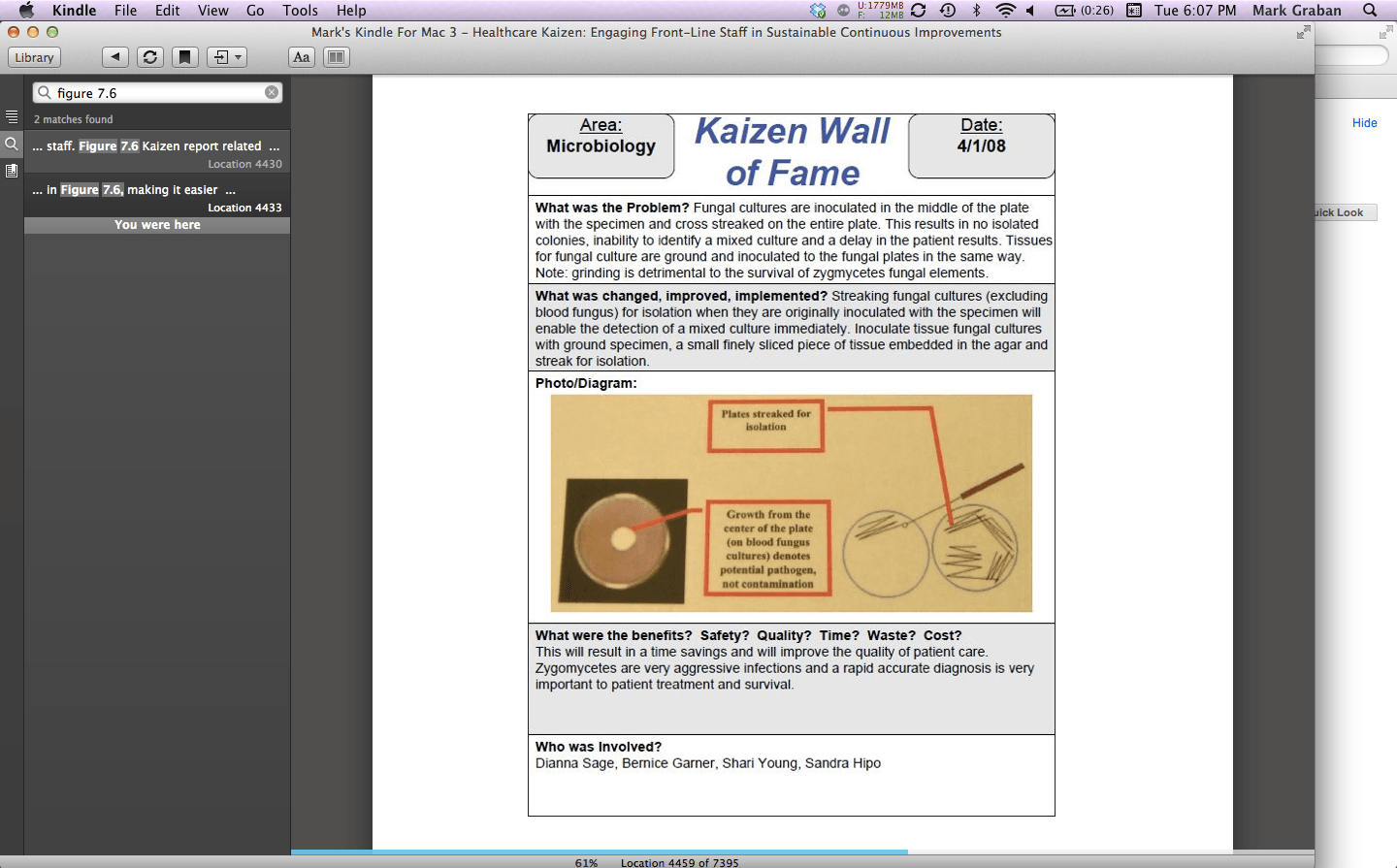Screen dimensions: 1397x868
Task: Click the clock showing Tue 6:07 PM
Action: [x=1195, y=11]
